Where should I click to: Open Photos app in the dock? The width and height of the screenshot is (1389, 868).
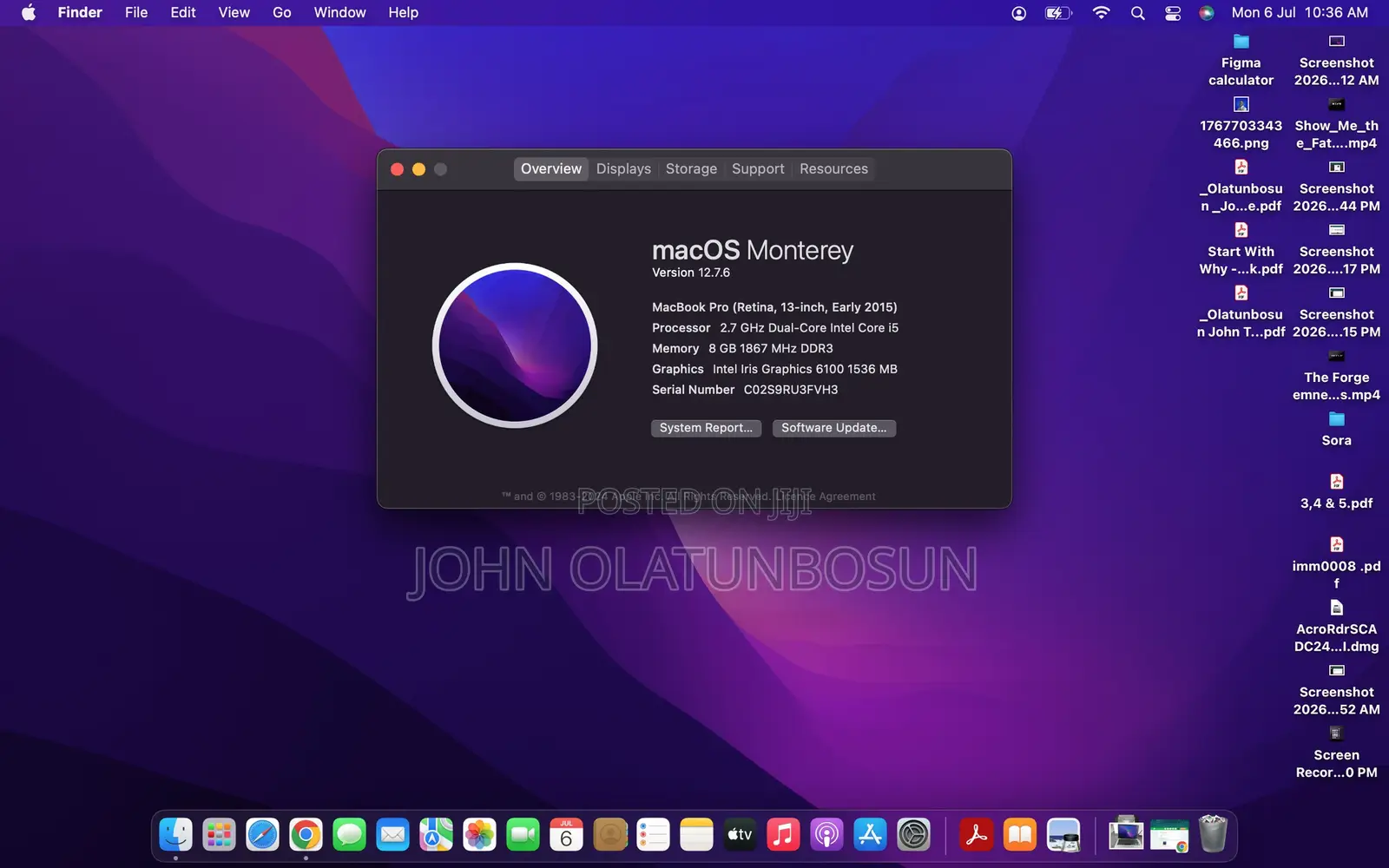tap(480, 835)
